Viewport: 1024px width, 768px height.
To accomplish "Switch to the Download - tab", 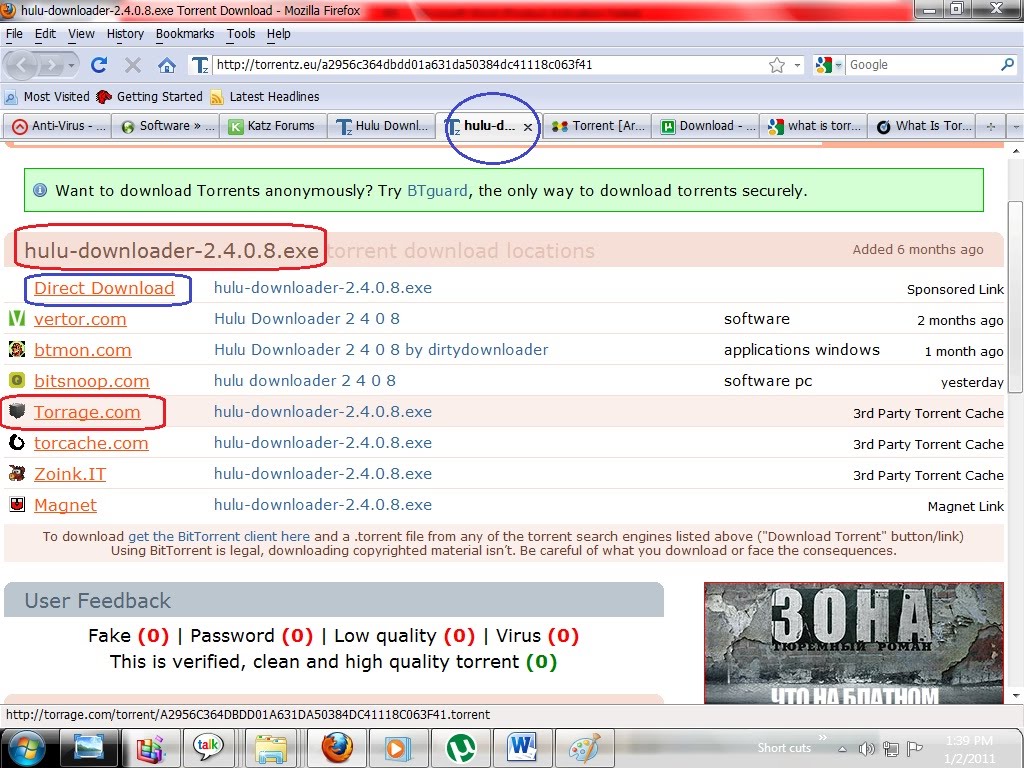I will pyautogui.click(x=705, y=126).
